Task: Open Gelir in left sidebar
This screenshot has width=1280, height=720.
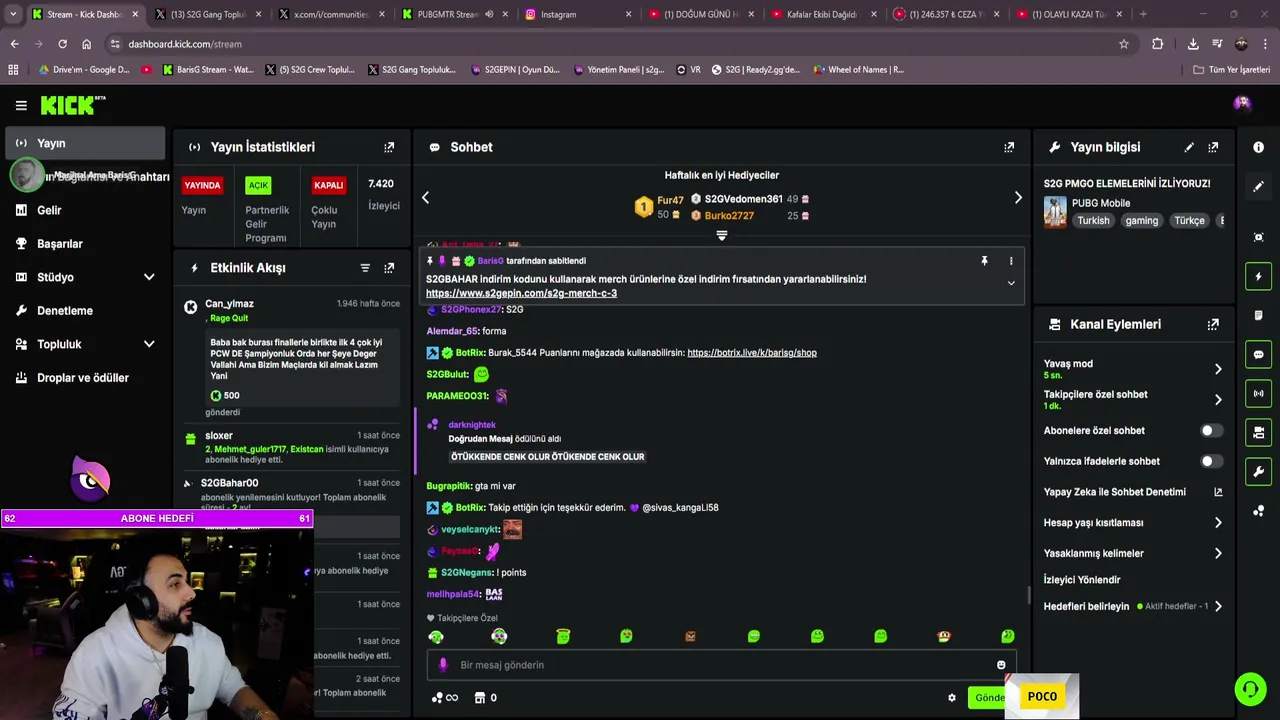Action: point(84,210)
